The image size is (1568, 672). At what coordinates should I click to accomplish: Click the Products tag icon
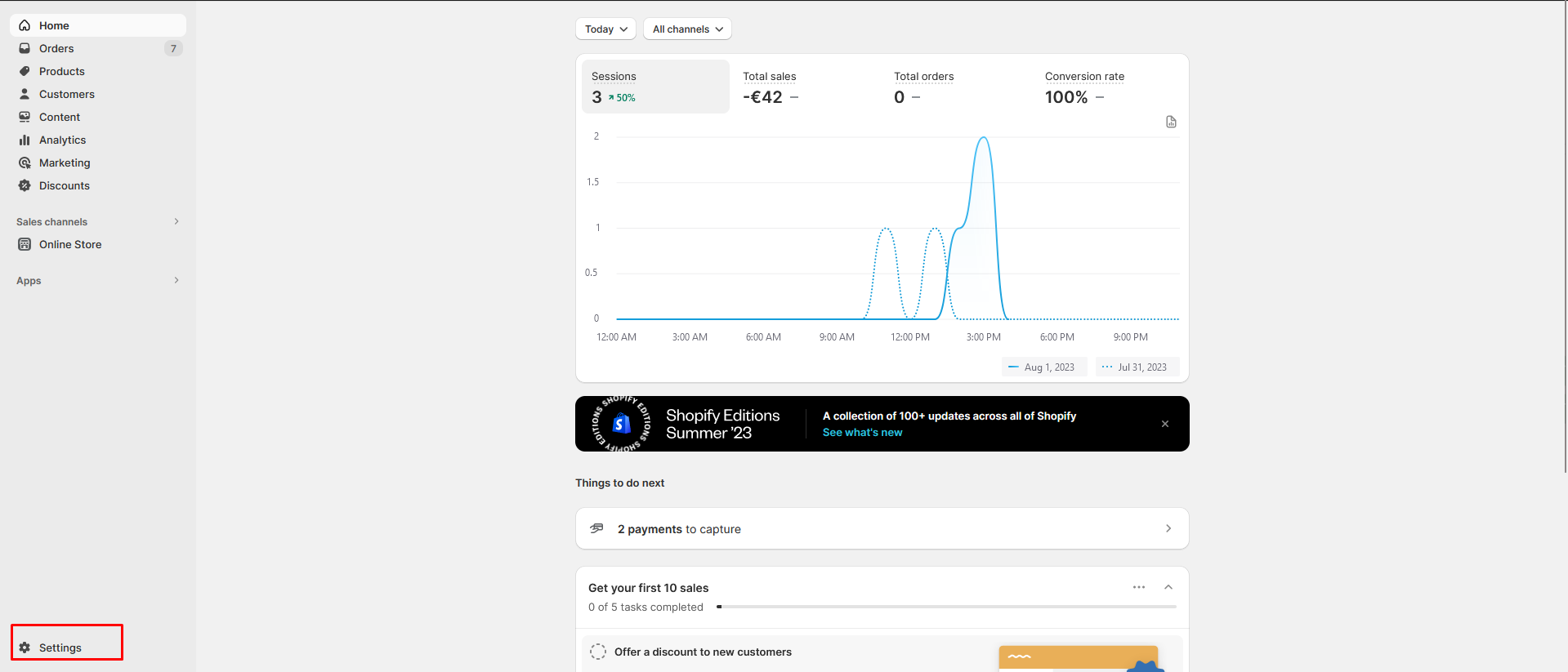(25, 71)
